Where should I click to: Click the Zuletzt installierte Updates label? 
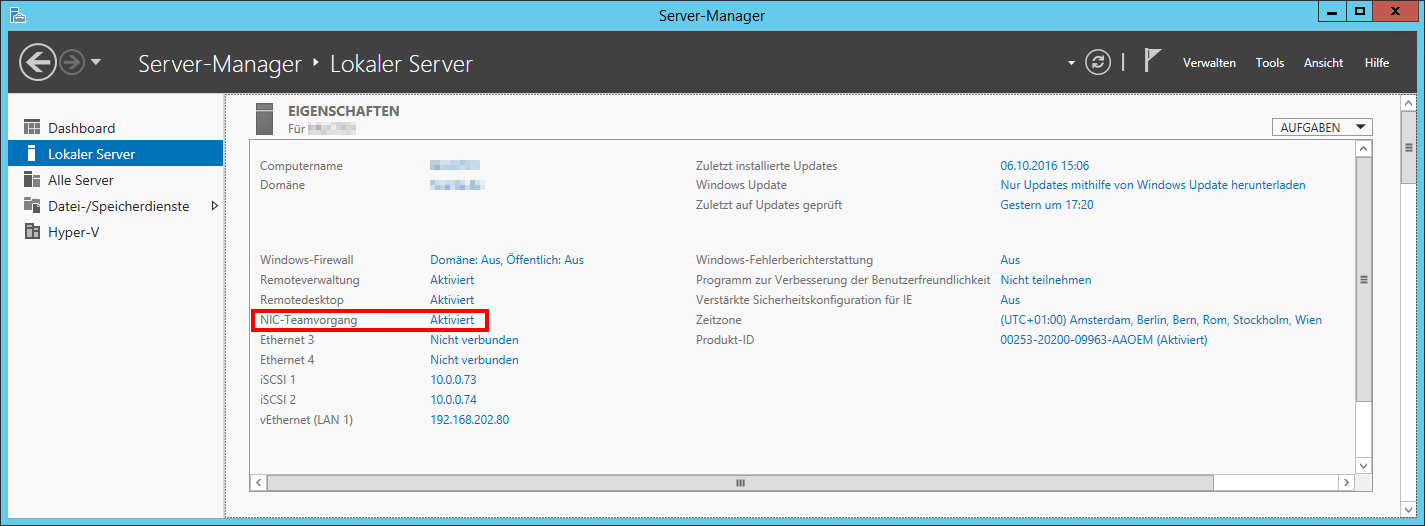766,166
